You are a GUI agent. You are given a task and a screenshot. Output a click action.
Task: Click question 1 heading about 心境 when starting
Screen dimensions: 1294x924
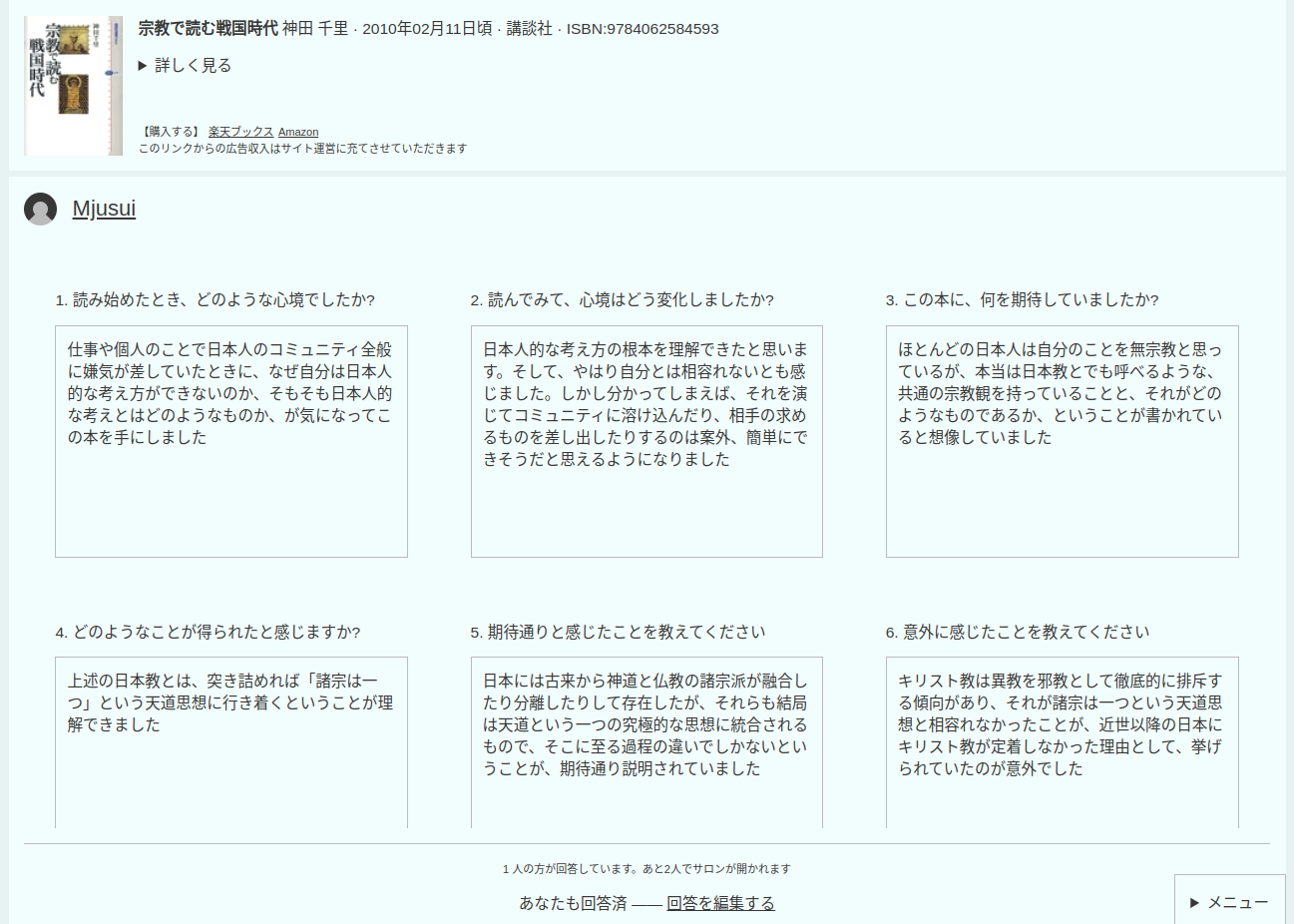[x=216, y=300]
